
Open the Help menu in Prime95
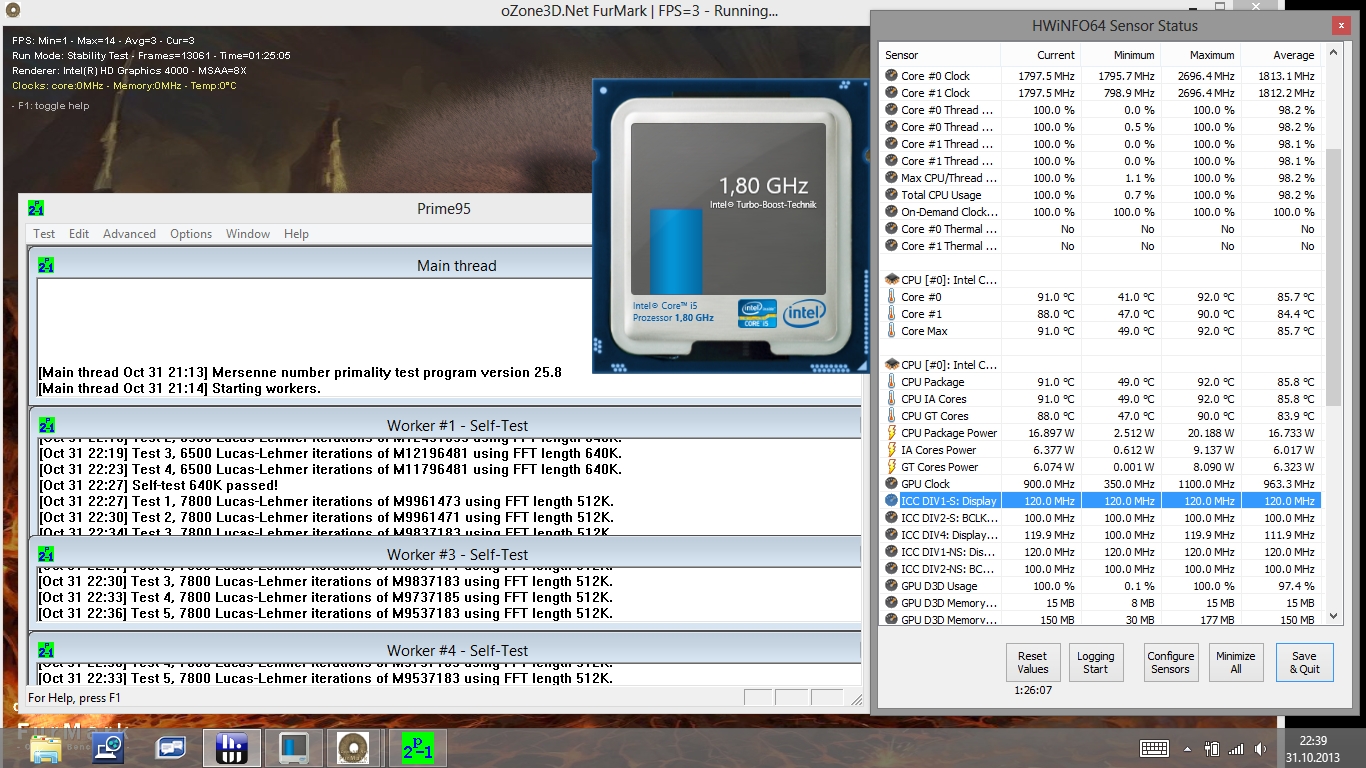(296, 234)
